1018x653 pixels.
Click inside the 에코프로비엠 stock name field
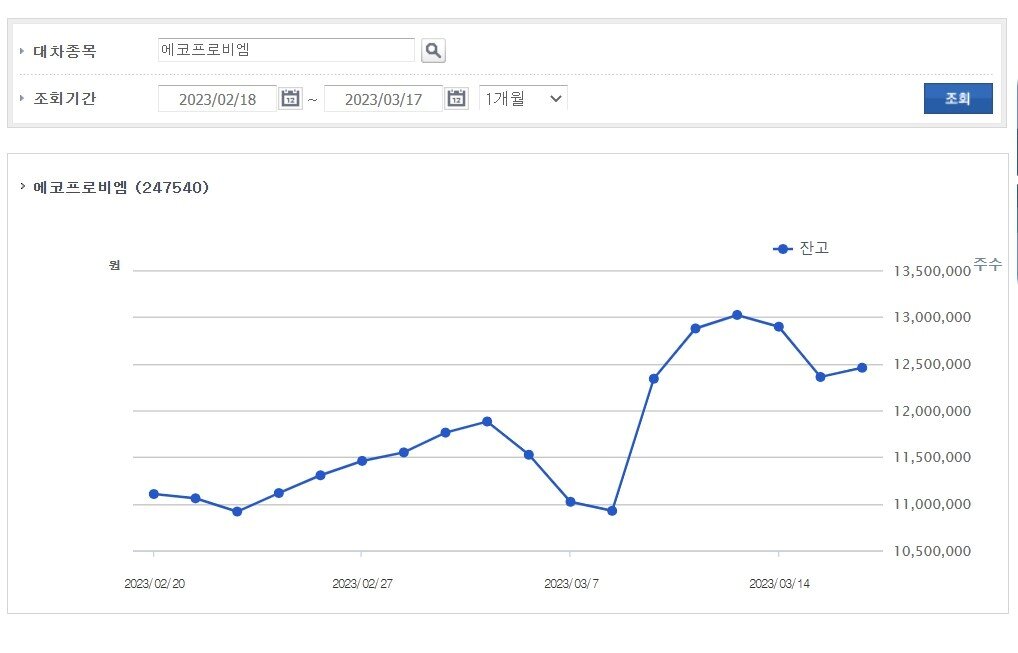tap(285, 48)
